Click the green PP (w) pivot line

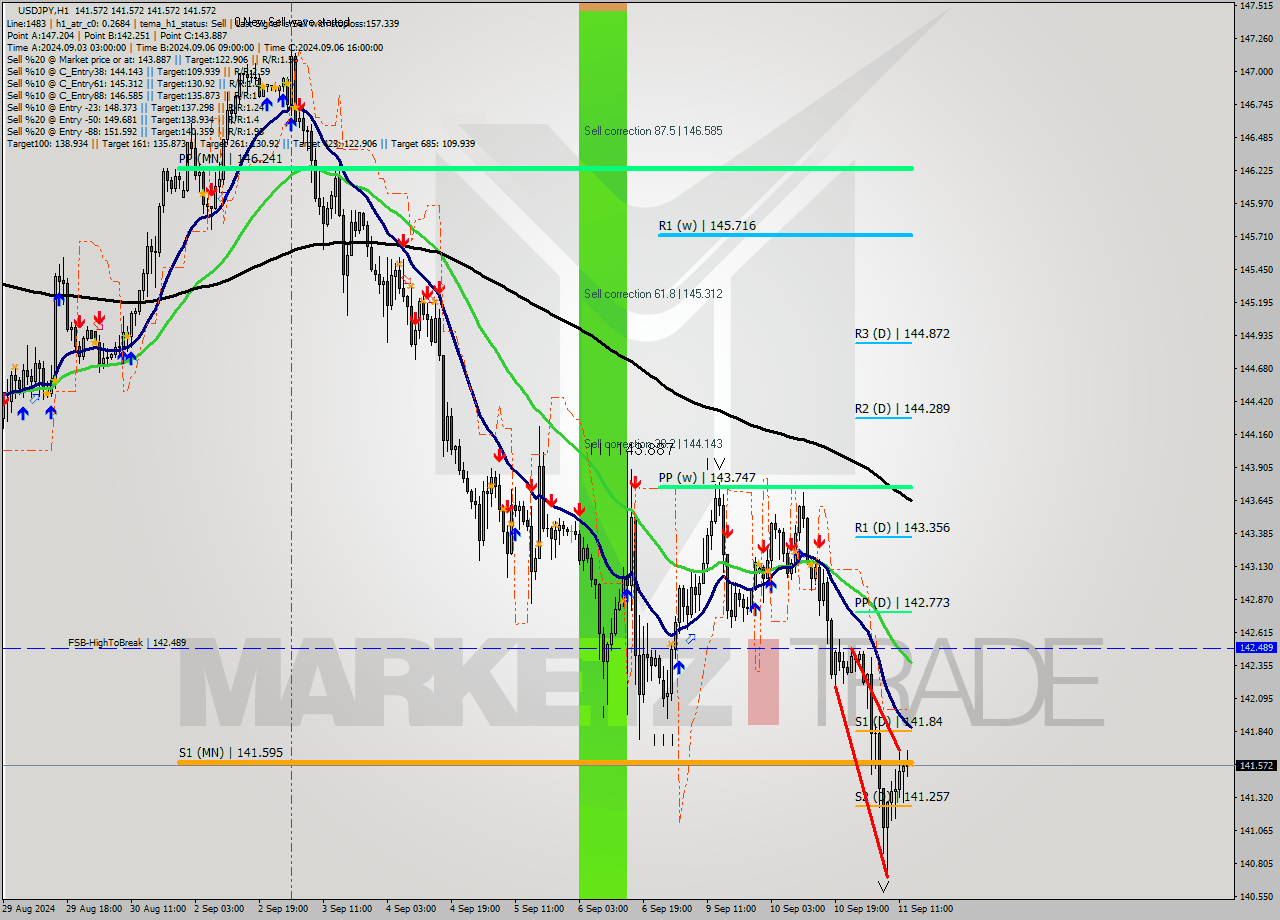pyautogui.click(x=785, y=487)
